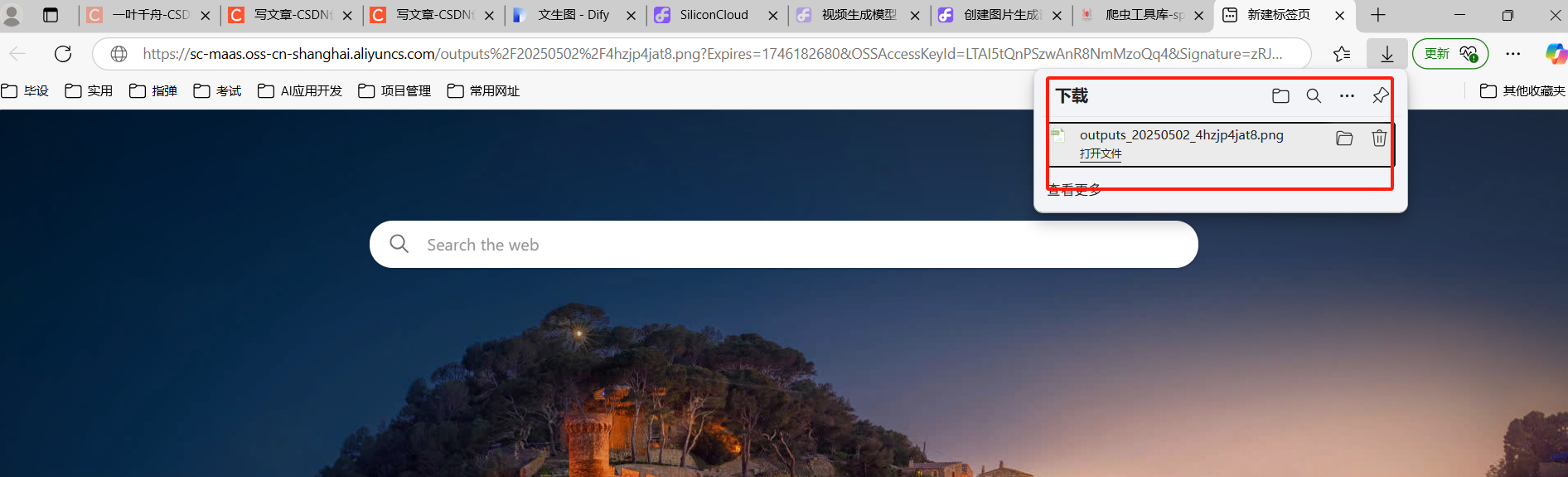
Task: Click 查看更多 to see more downloads
Action: 1075,189
